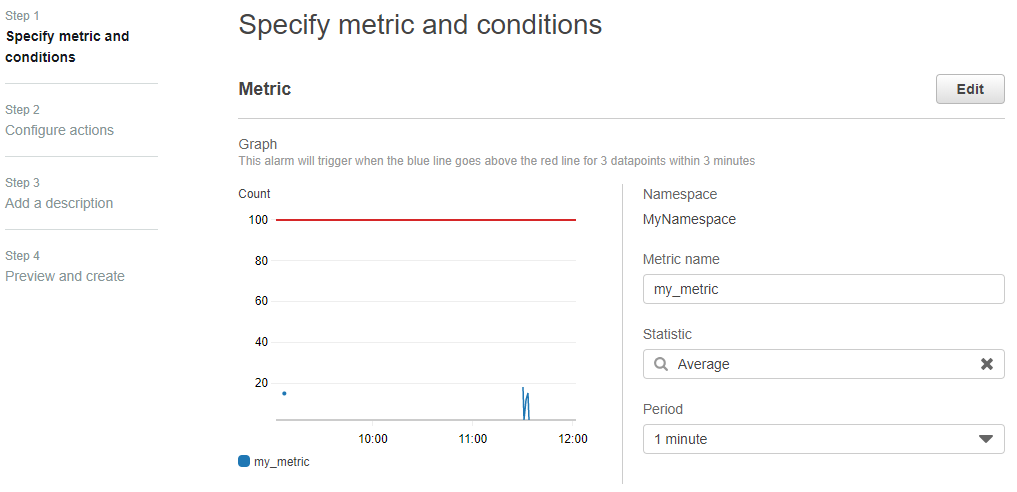Click the isolated blue datapoint at graph start
1017x492 pixels.
point(284,393)
